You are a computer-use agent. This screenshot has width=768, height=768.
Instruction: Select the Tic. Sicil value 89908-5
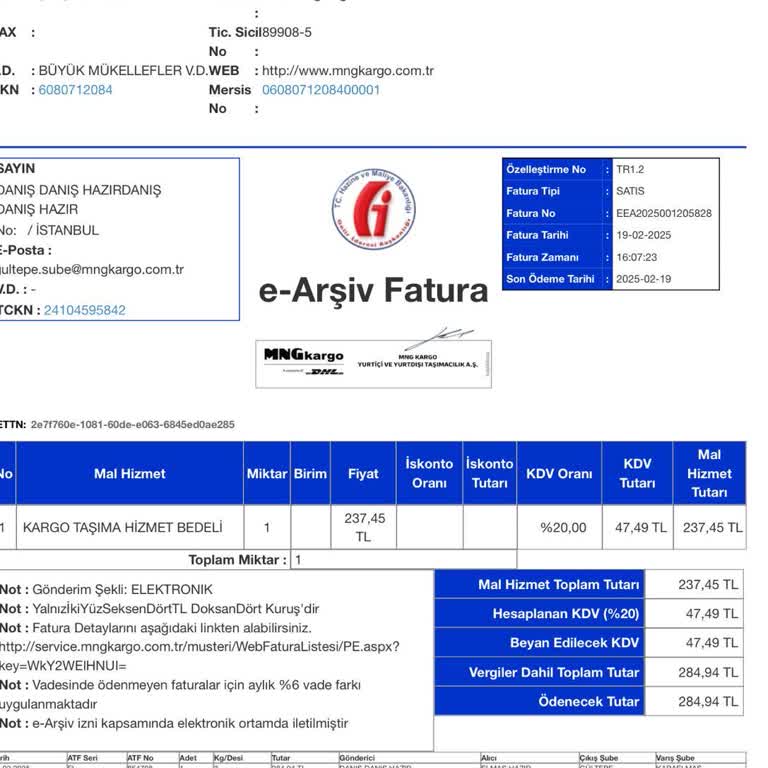[x=287, y=32]
